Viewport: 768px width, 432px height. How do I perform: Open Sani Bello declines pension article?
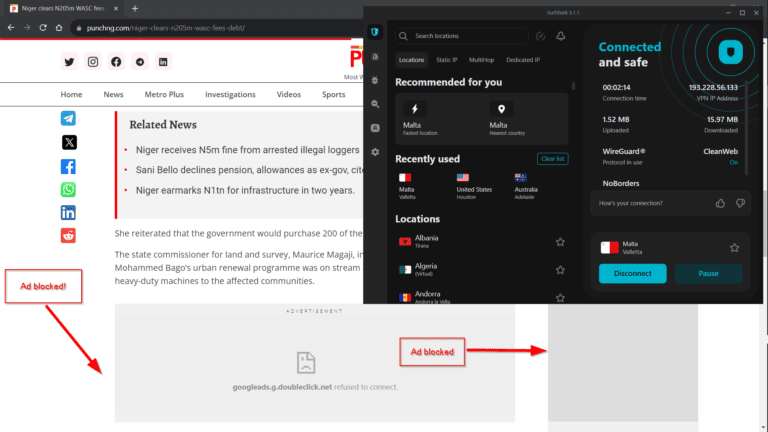249,170
